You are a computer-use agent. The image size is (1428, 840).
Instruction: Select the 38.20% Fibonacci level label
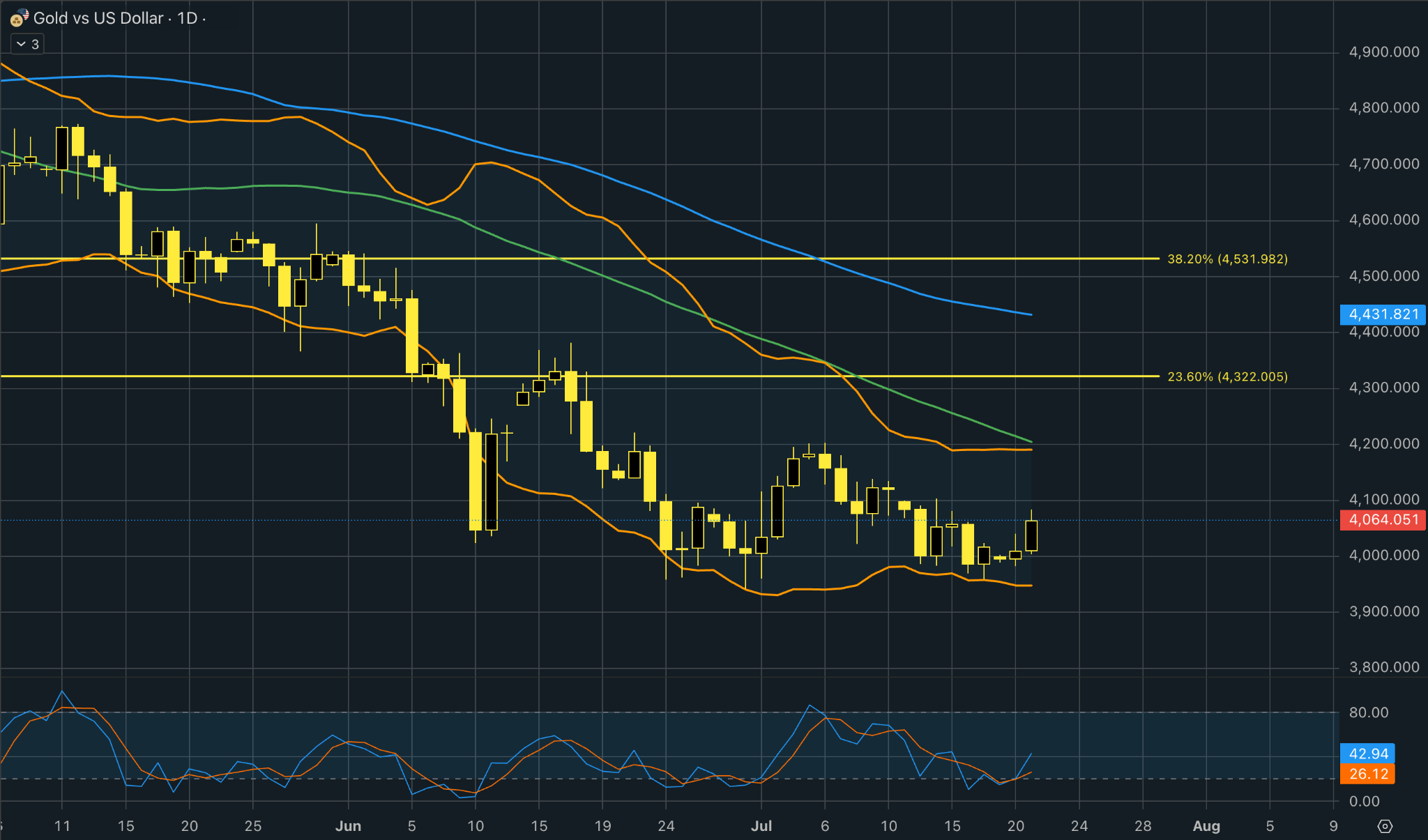pos(1227,259)
